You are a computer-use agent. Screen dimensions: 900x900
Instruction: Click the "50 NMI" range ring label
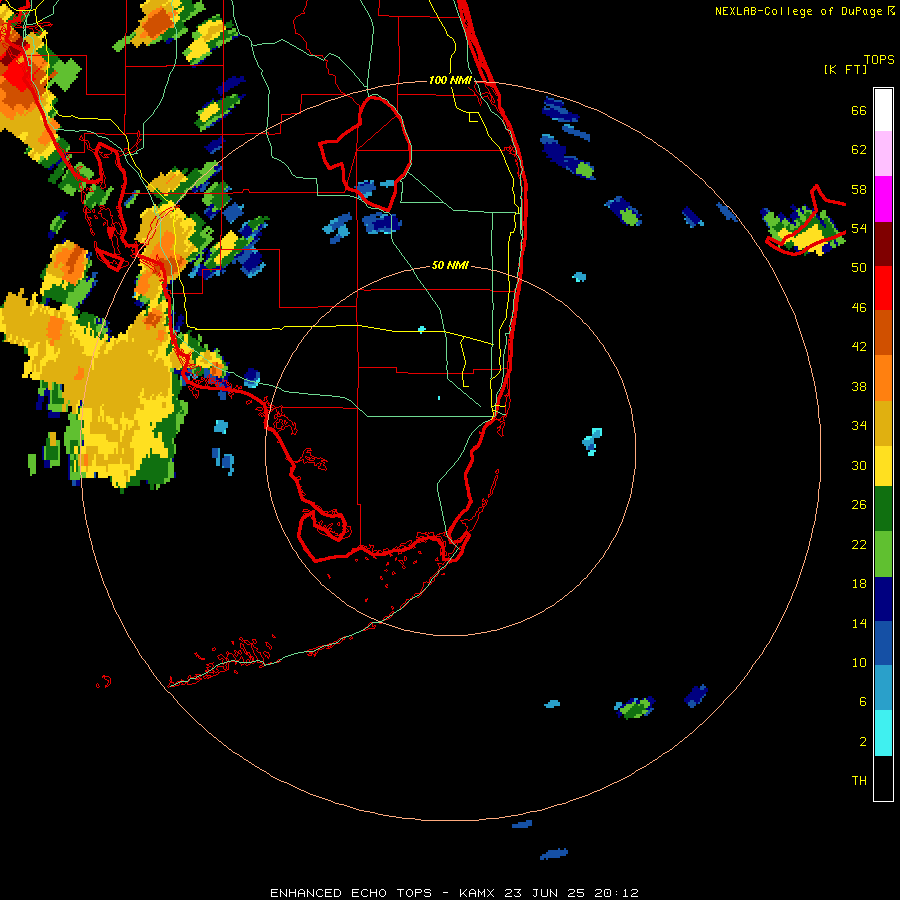click(450, 265)
